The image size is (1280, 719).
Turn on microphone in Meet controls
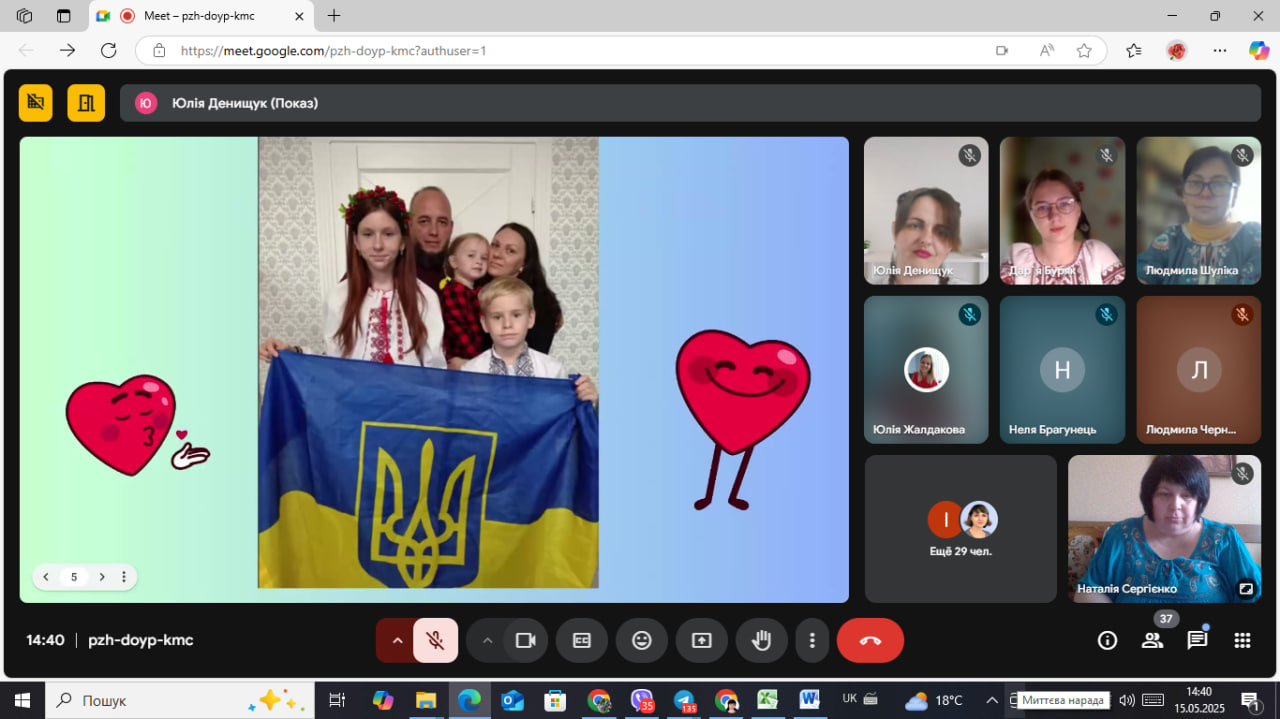click(x=436, y=641)
